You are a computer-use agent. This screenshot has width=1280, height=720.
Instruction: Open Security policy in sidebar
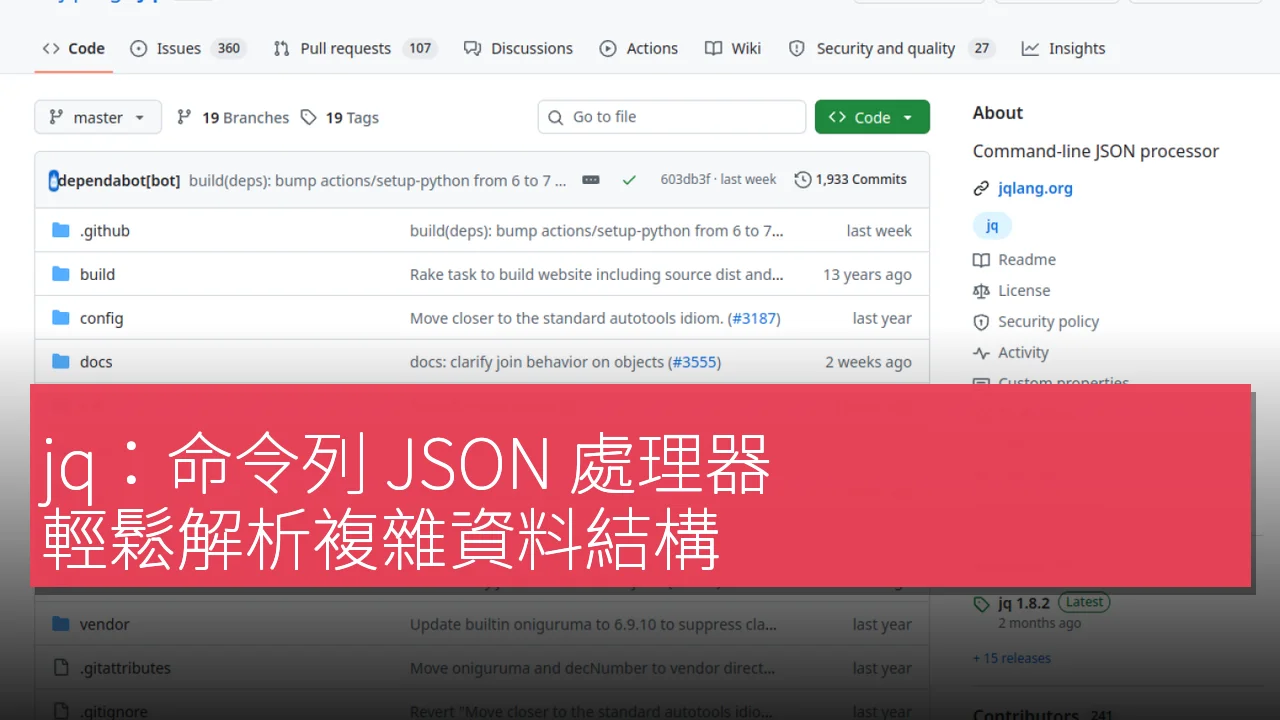click(x=1048, y=321)
